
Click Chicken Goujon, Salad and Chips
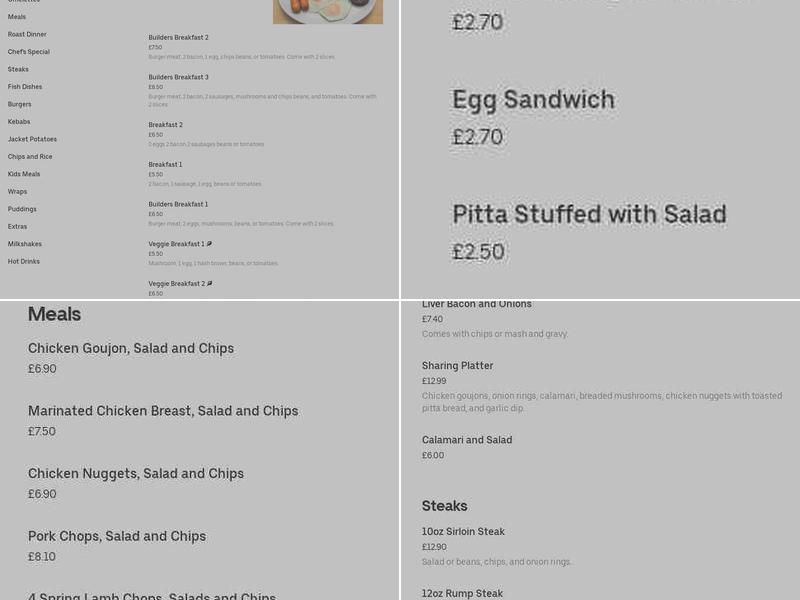pos(131,348)
